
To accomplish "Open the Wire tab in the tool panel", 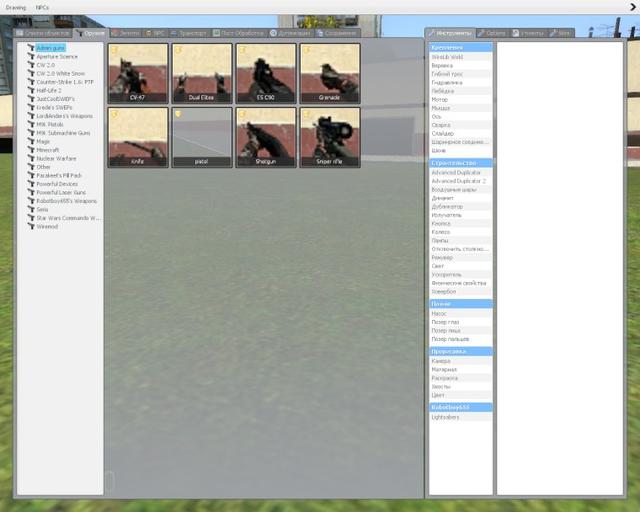I will tap(561, 33).
